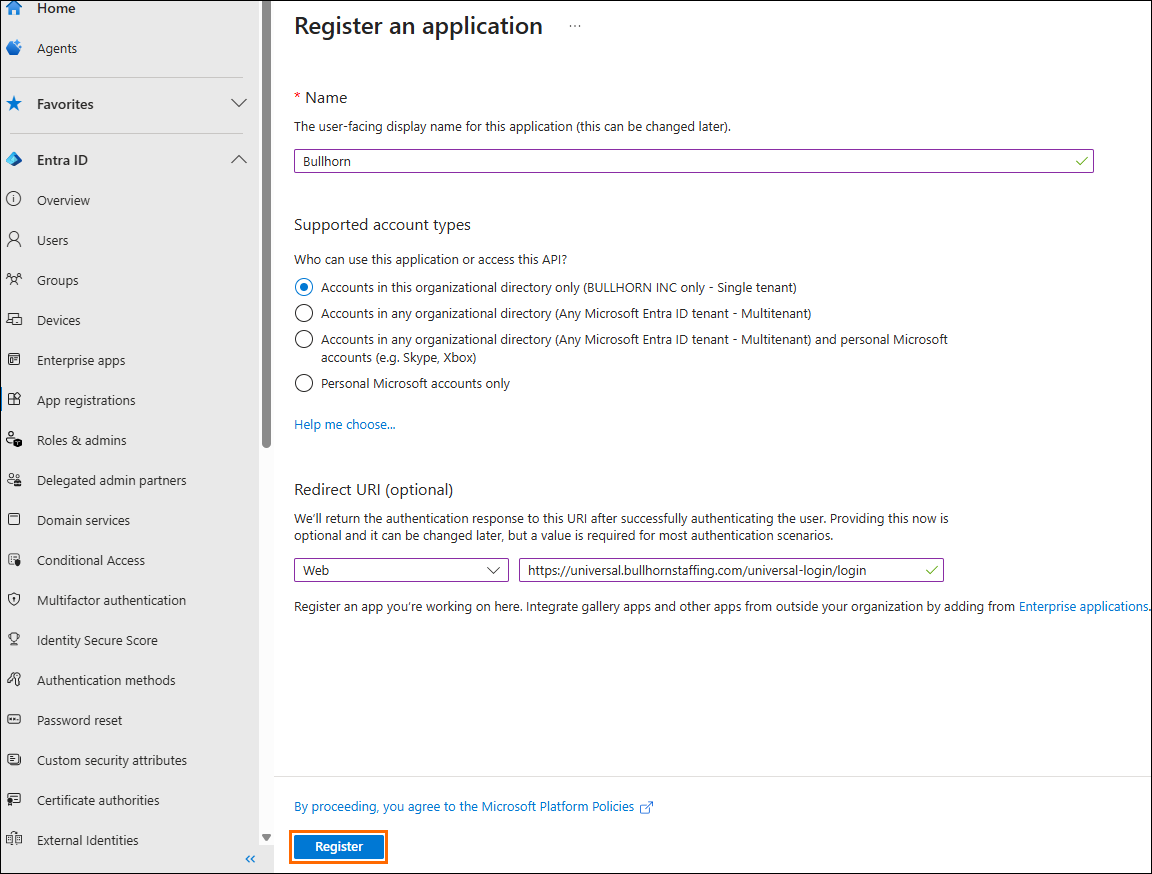Click the Authentication methods icon
The image size is (1152, 874).
point(14,679)
